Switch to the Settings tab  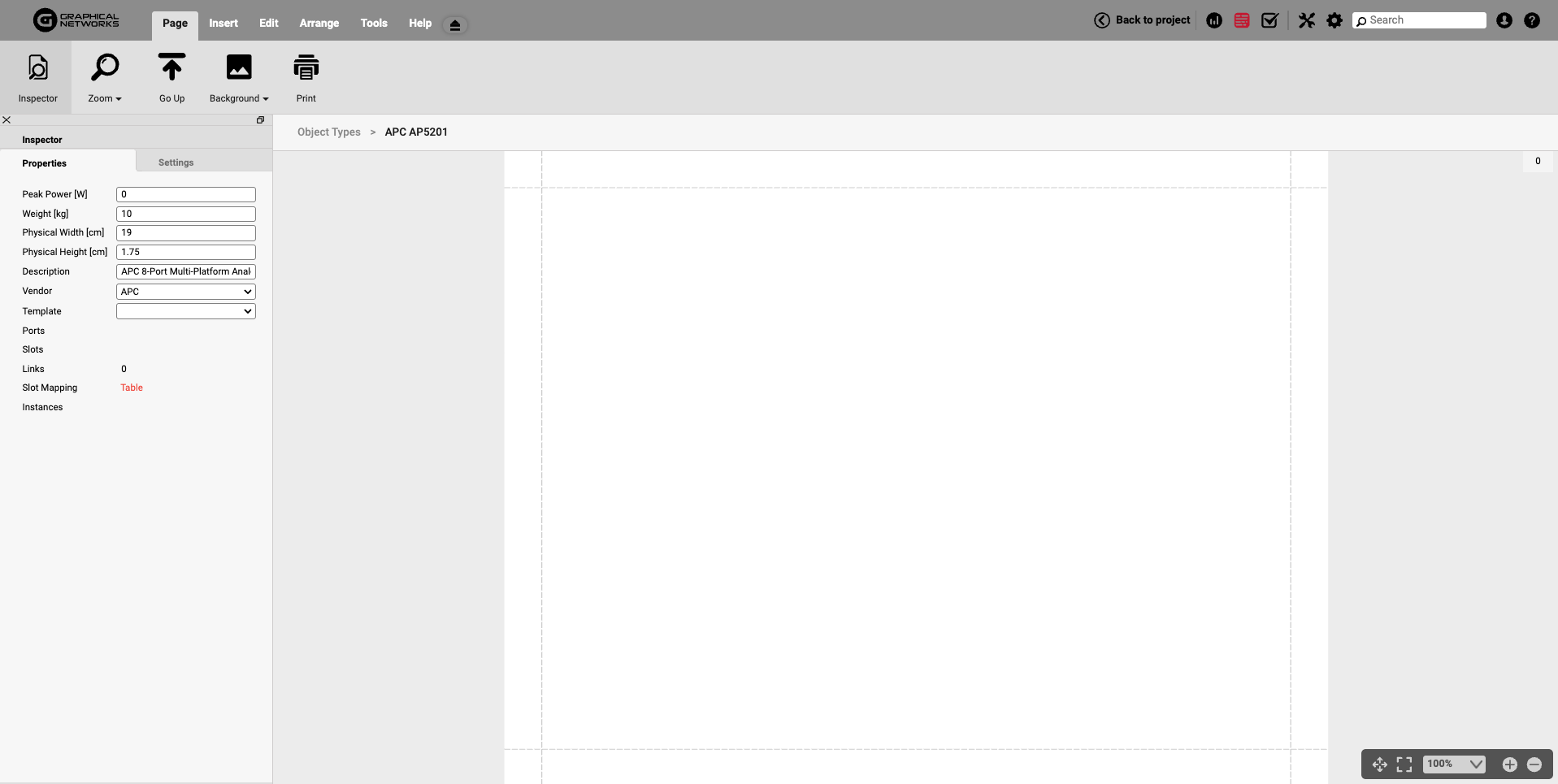[176, 162]
